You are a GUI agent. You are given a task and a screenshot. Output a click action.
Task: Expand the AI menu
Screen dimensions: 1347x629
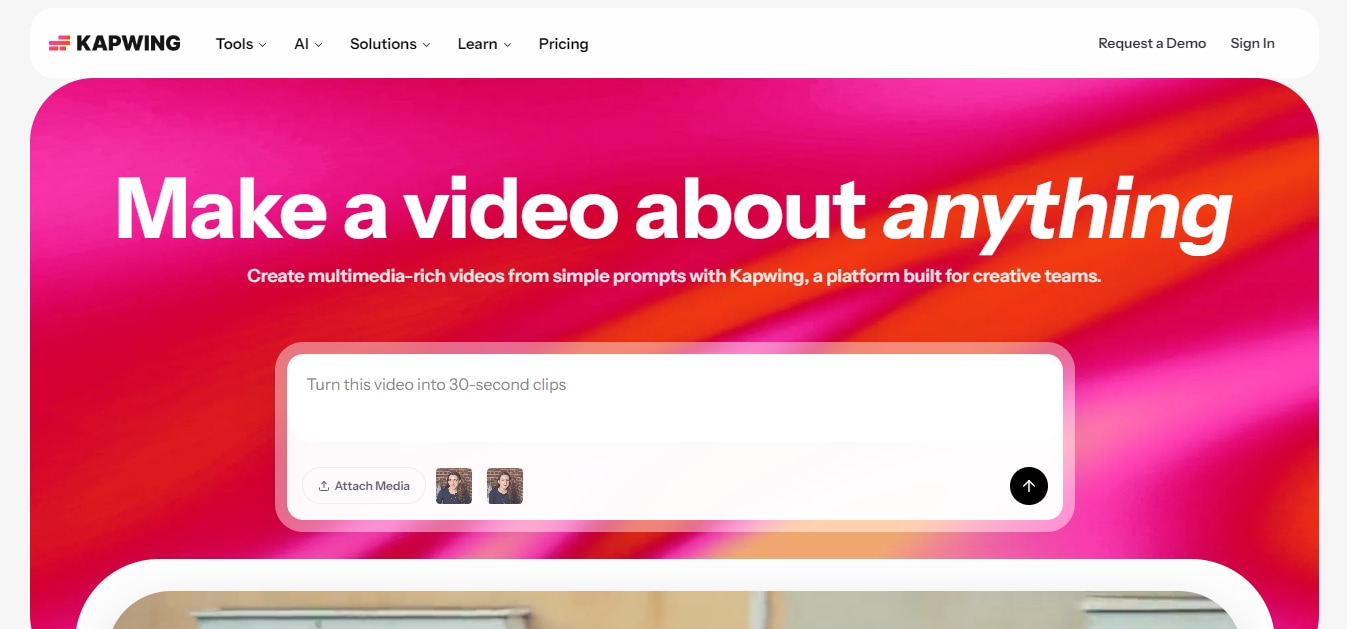(308, 44)
